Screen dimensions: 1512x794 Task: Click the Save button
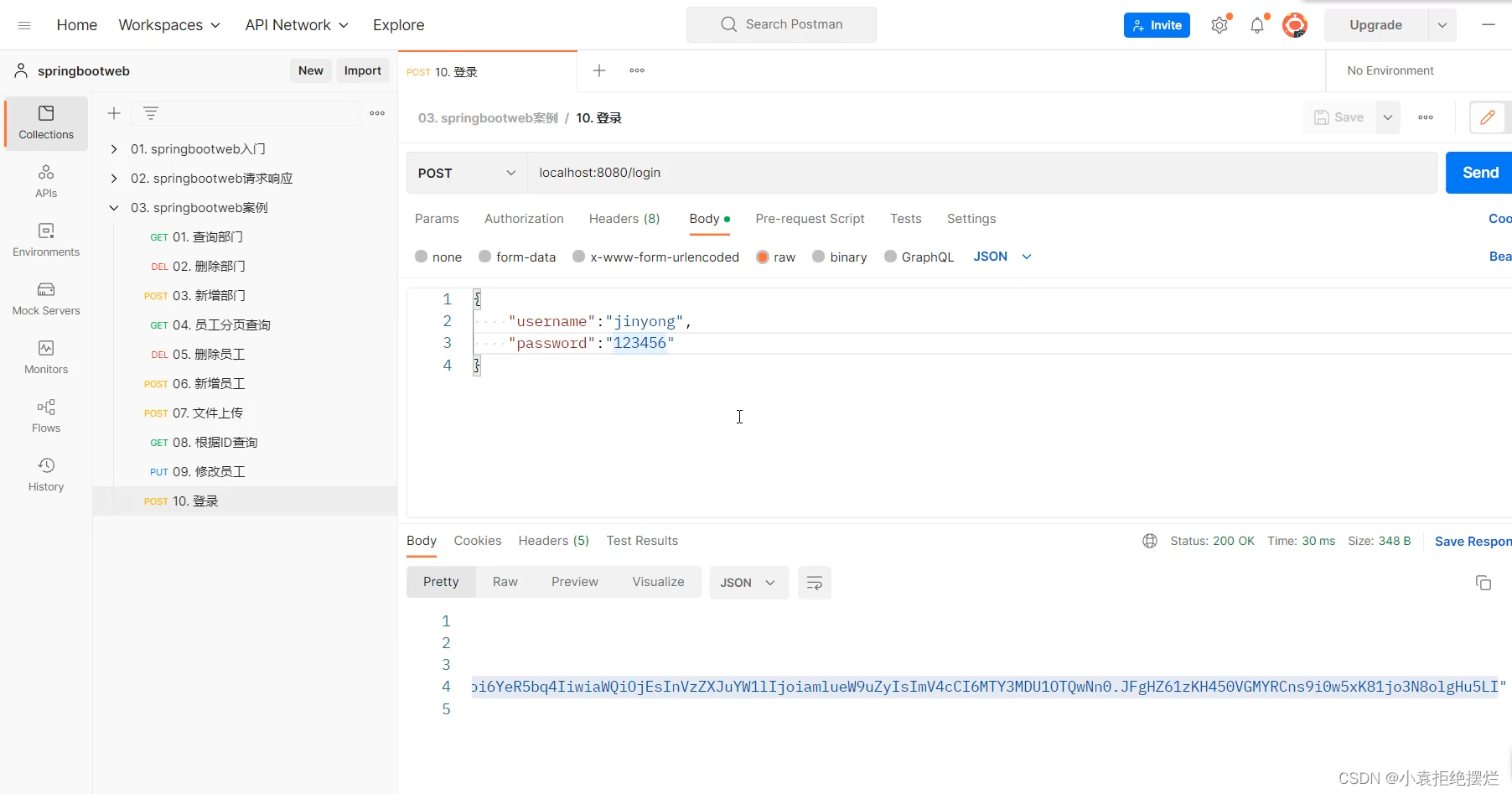pos(1339,117)
